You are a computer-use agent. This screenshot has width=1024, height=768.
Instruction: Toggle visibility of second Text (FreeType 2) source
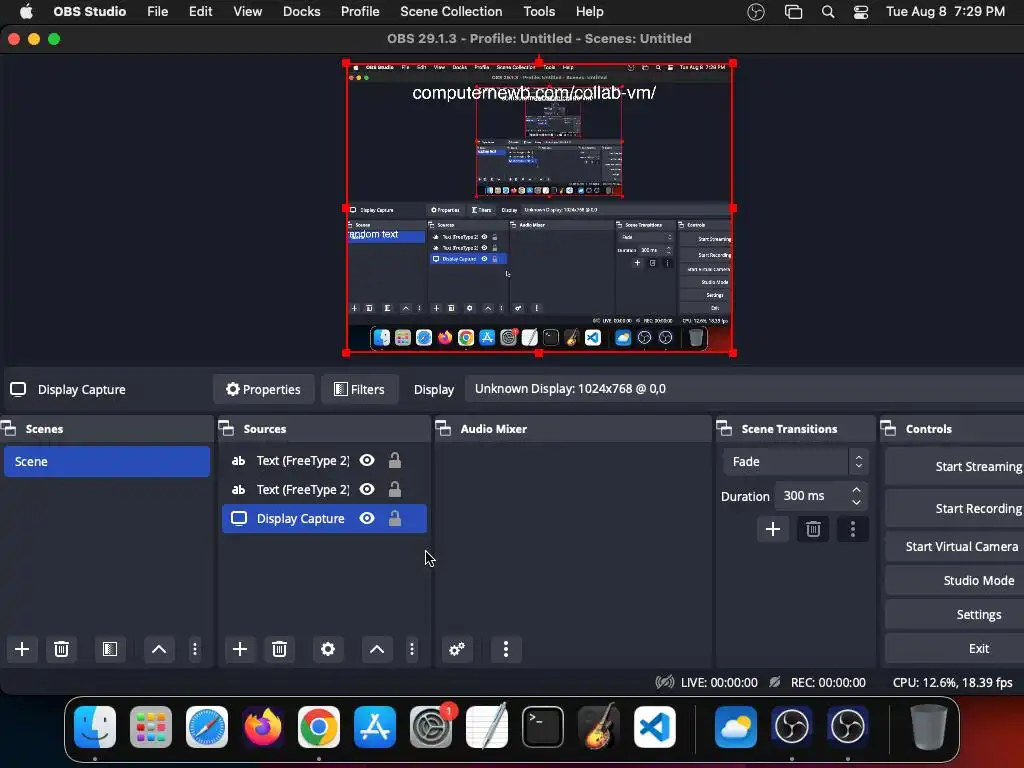coord(367,489)
